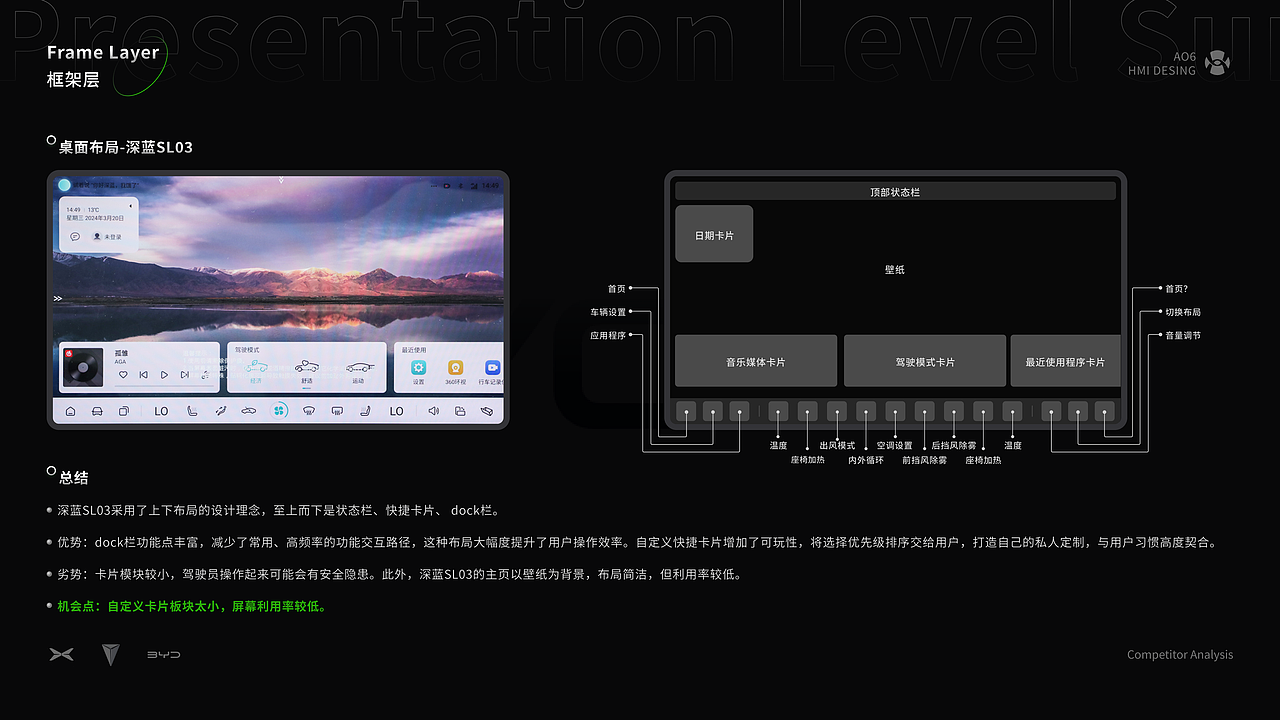Viewport: 1280px width, 720px height.
Task: Tap LO temperature beside the volume icon
Action: [397, 411]
